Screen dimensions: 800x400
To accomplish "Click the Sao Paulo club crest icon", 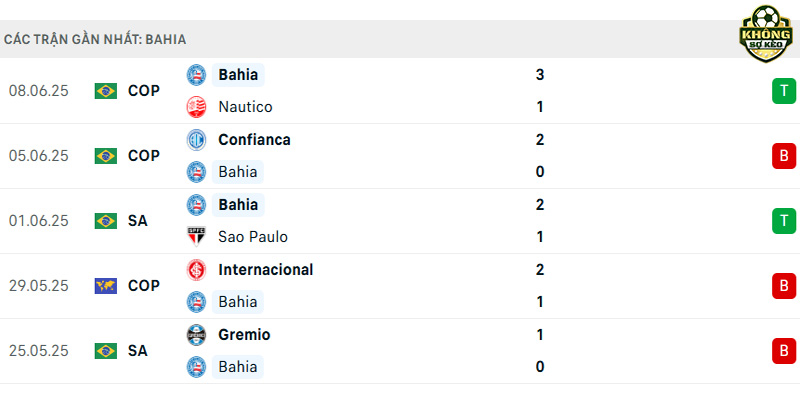I will tap(196, 237).
